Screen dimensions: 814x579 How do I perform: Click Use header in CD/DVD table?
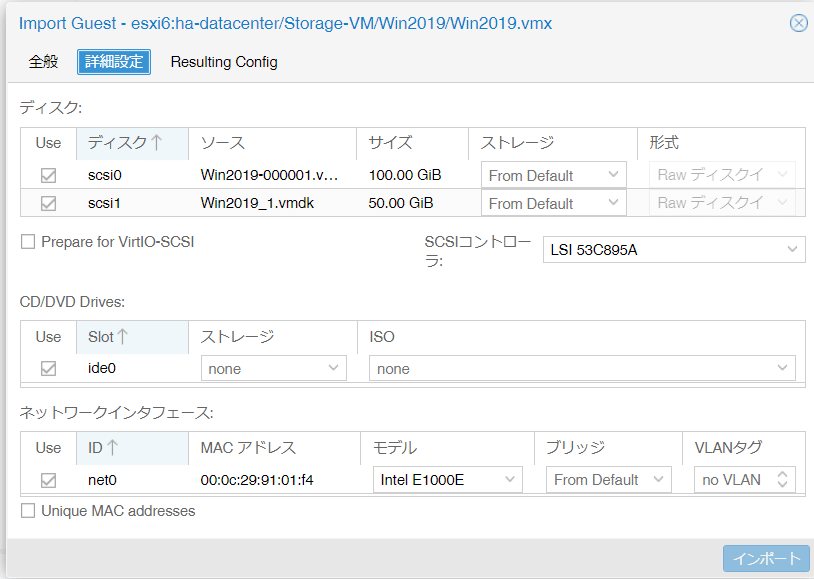click(x=48, y=338)
